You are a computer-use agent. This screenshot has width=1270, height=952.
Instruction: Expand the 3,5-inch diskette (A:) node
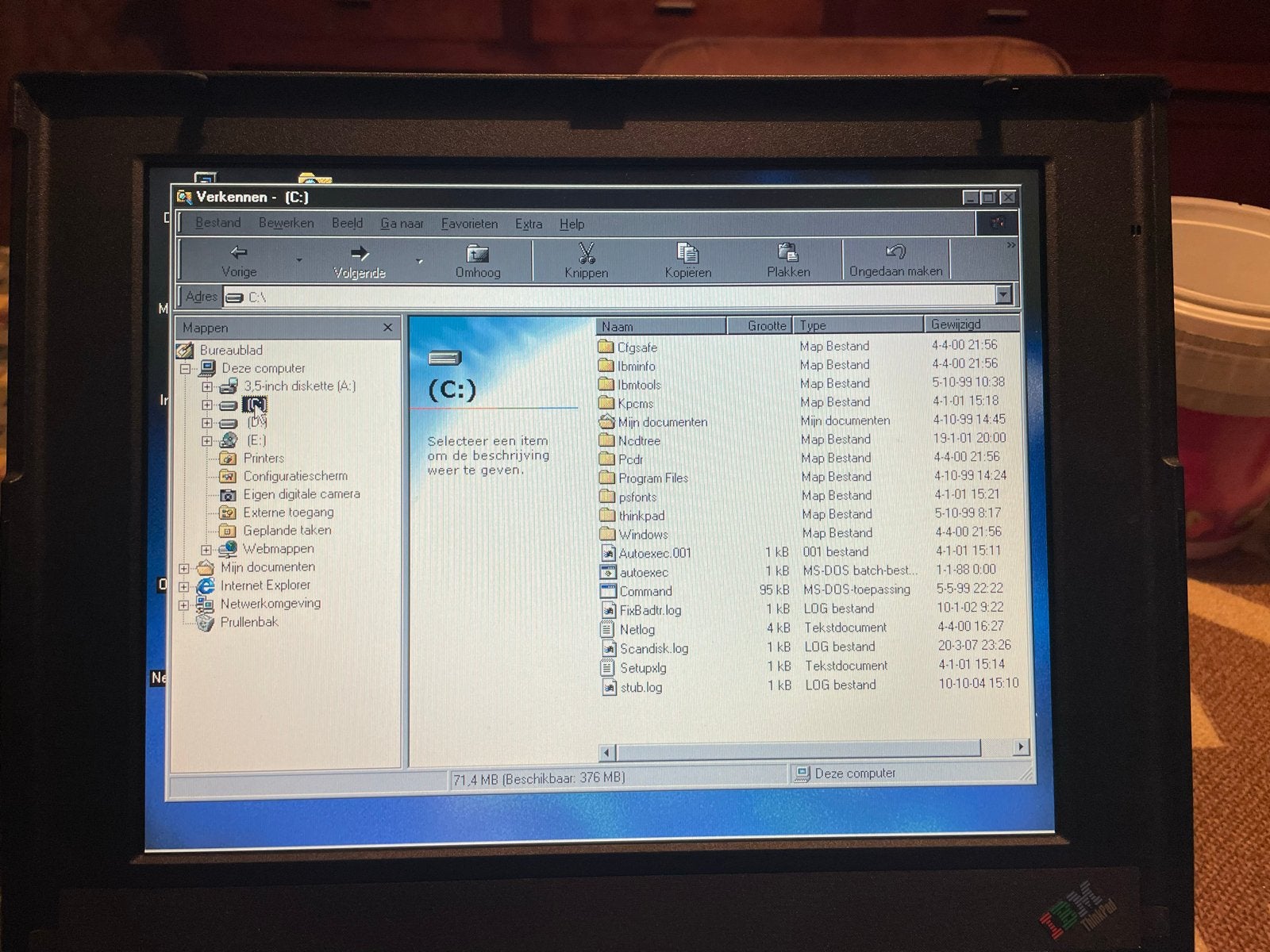[207, 387]
